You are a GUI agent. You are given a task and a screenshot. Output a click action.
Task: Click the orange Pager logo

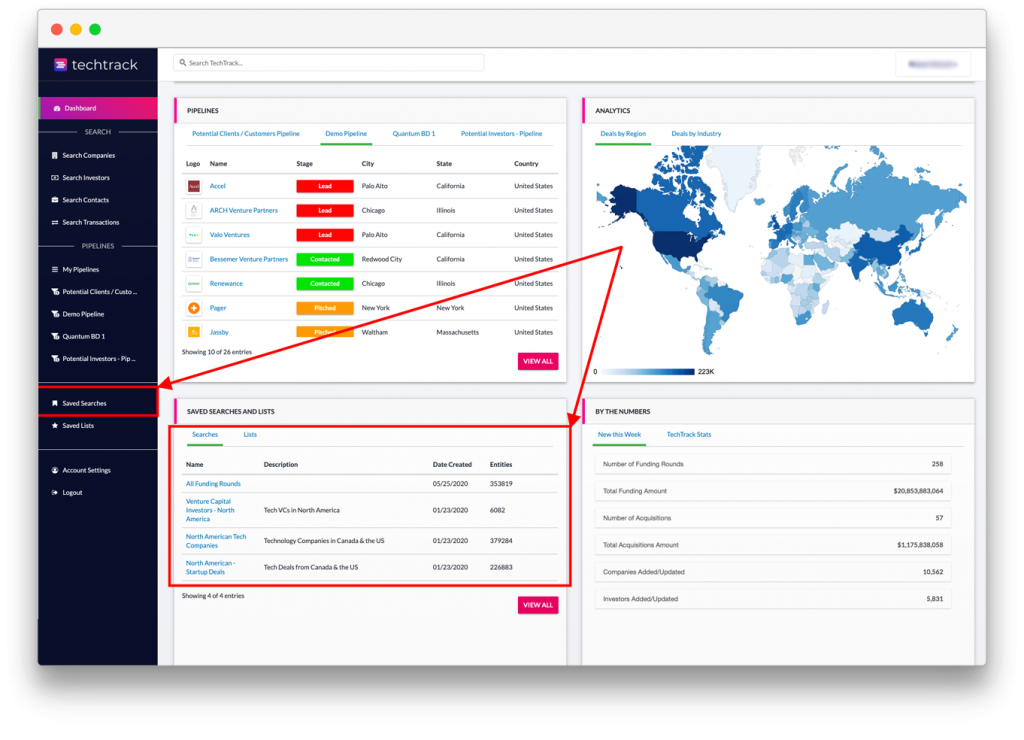[x=193, y=308]
